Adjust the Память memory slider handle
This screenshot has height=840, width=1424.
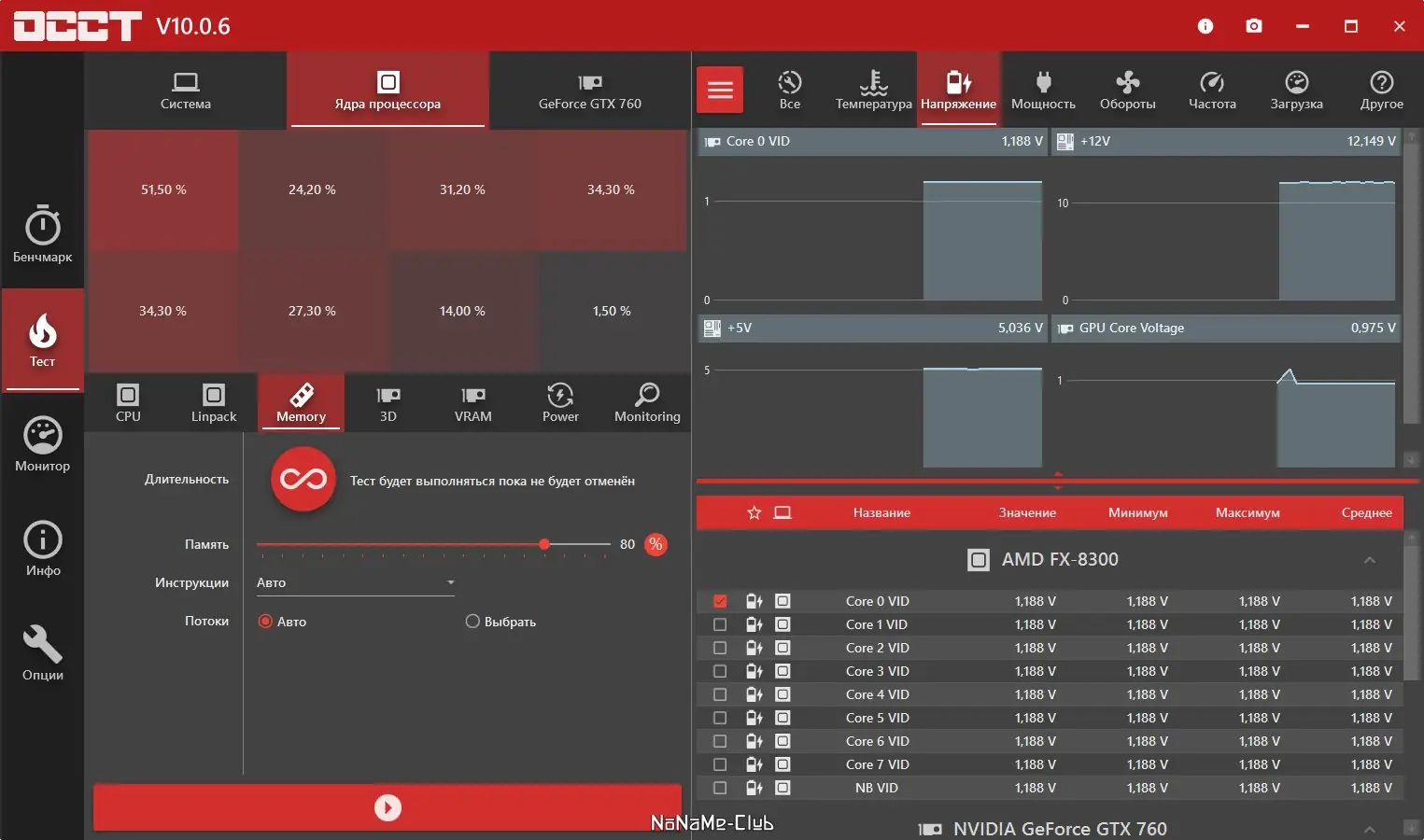544,544
